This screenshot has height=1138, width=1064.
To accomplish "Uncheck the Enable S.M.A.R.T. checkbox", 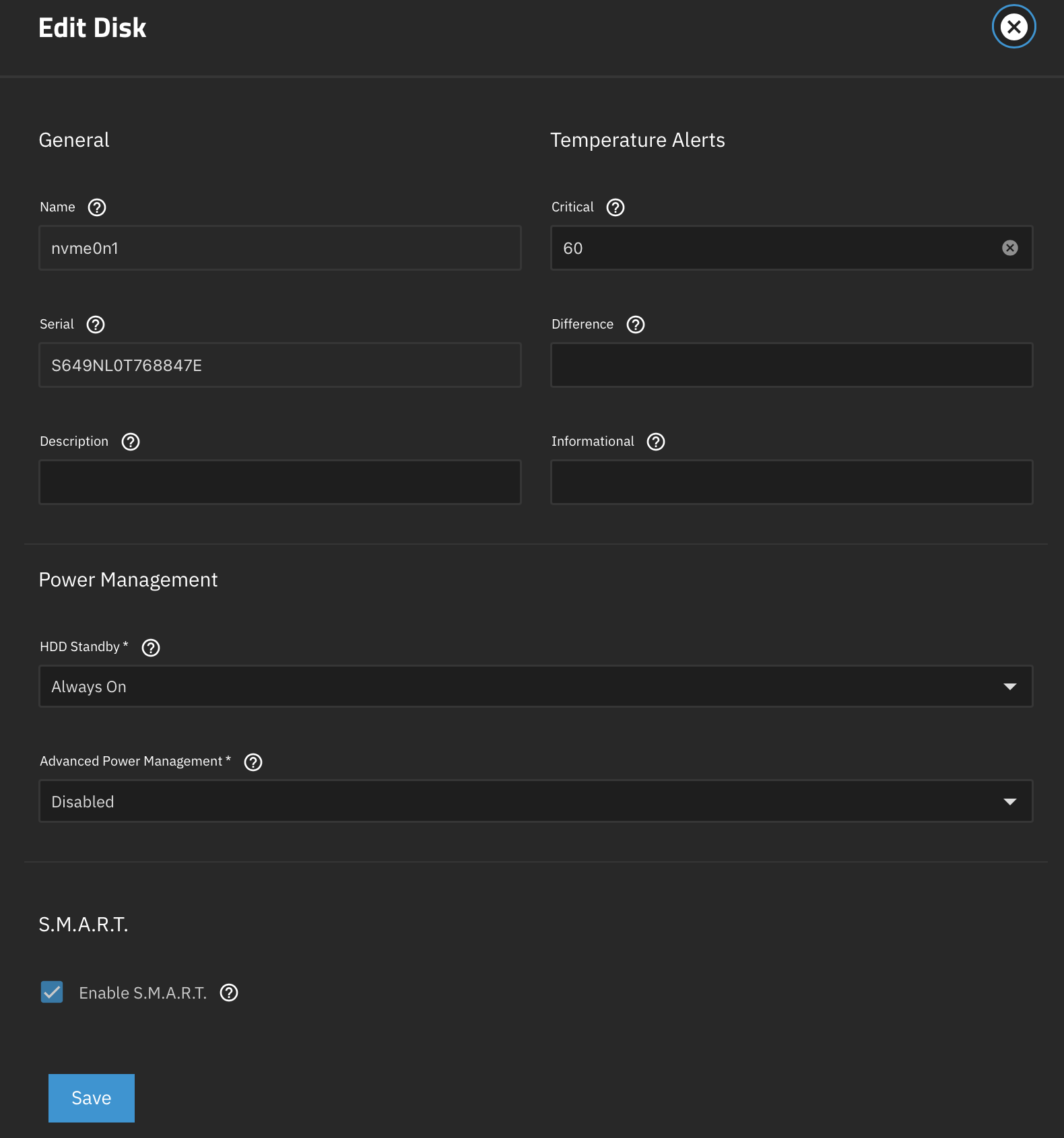I will pos(52,993).
